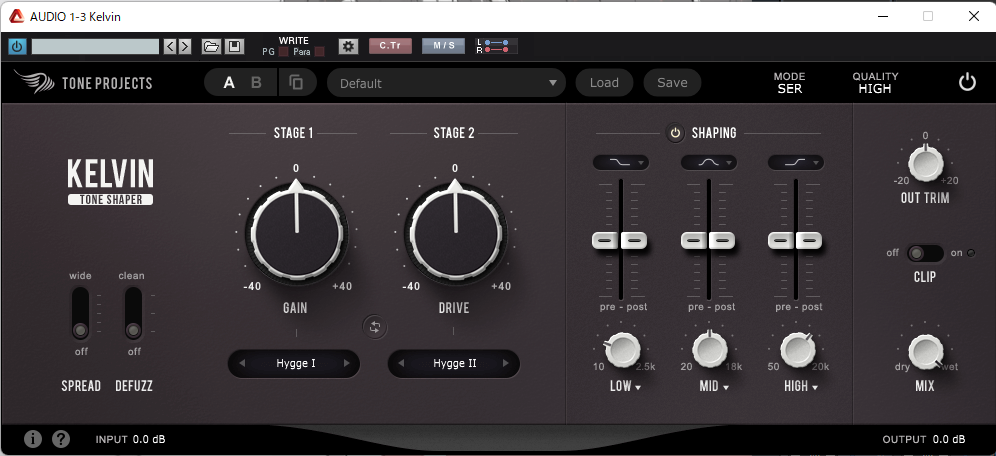Click the MID frequency knob
This screenshot has height=456, width=996.
[x=709, y=349]
